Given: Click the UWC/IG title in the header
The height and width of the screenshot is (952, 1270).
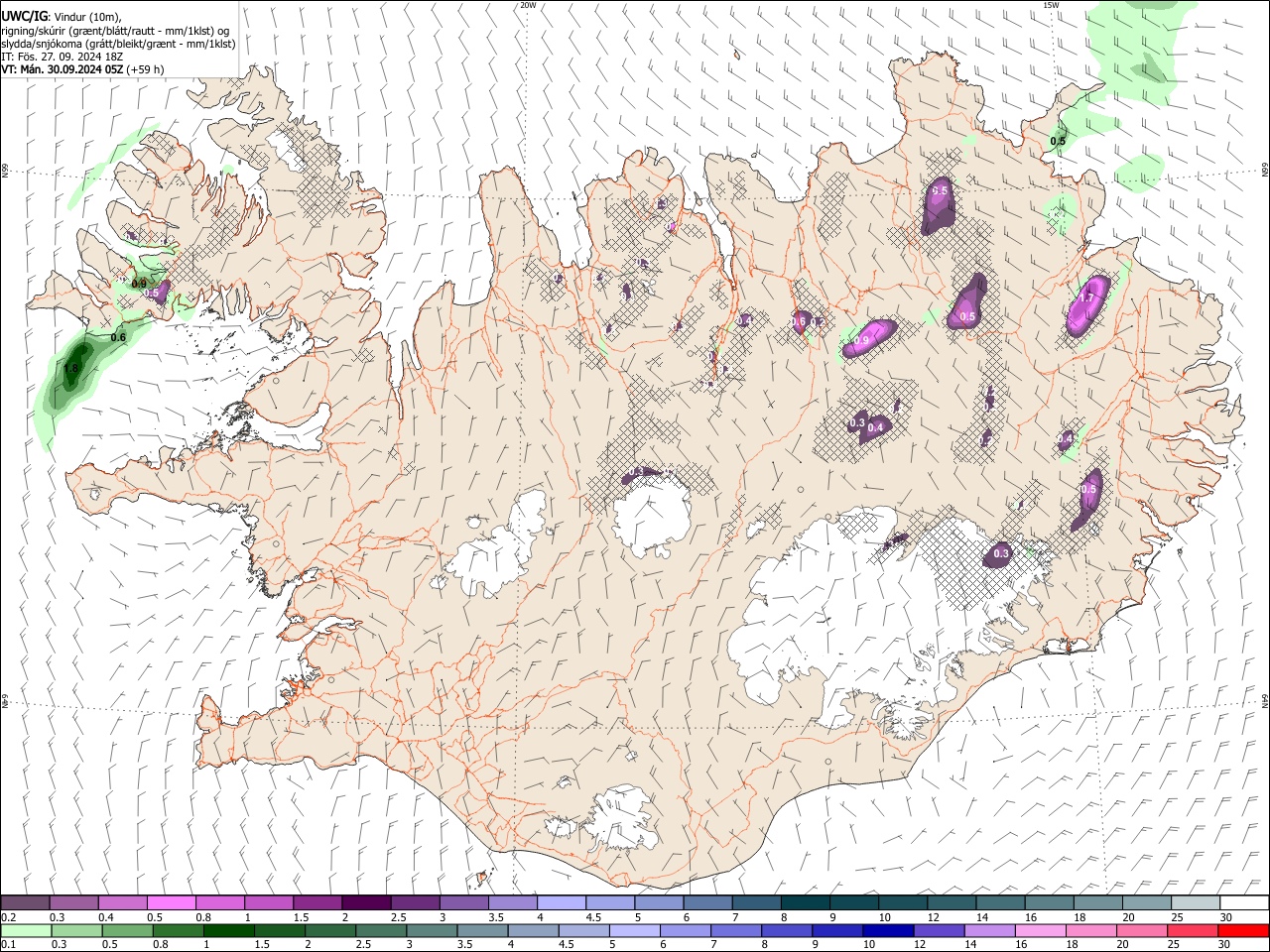Looking at the screenshot, I should (24, 16).
